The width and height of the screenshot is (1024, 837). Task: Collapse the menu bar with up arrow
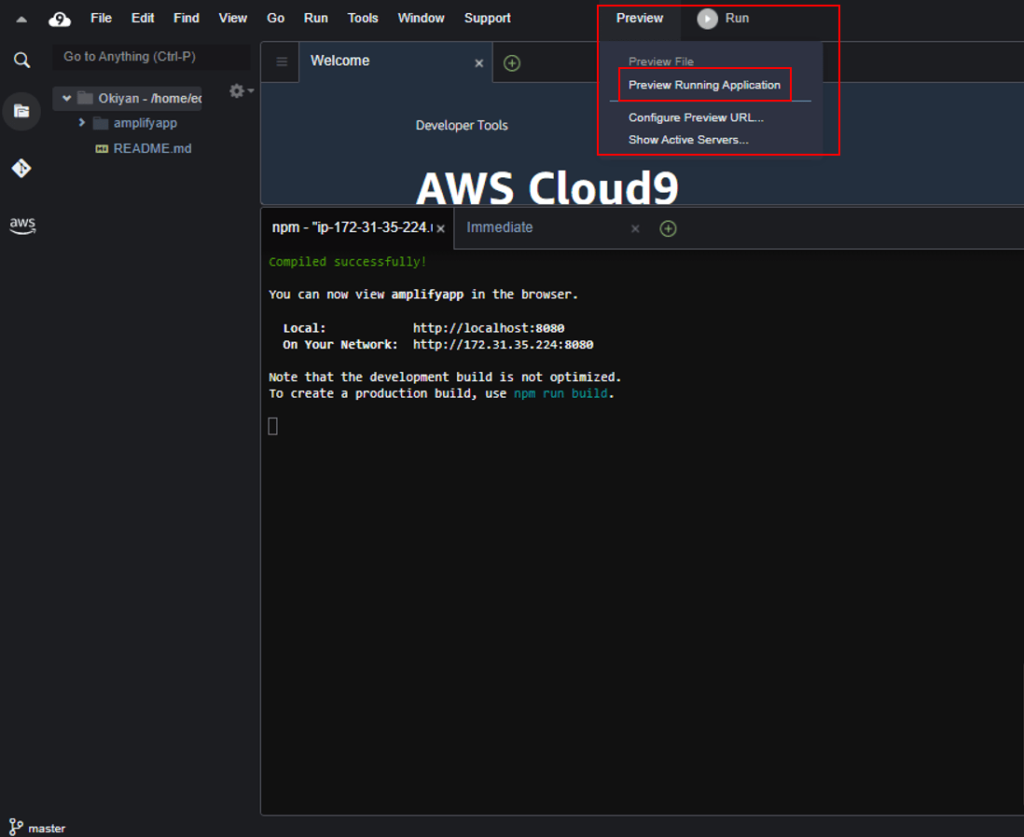(21, 18)
